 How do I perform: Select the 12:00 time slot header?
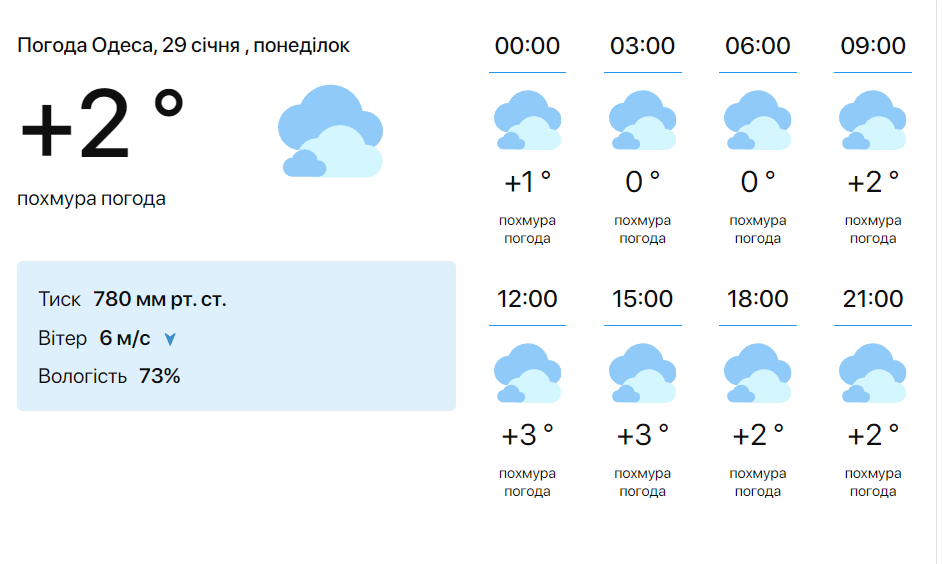[527, 299]
